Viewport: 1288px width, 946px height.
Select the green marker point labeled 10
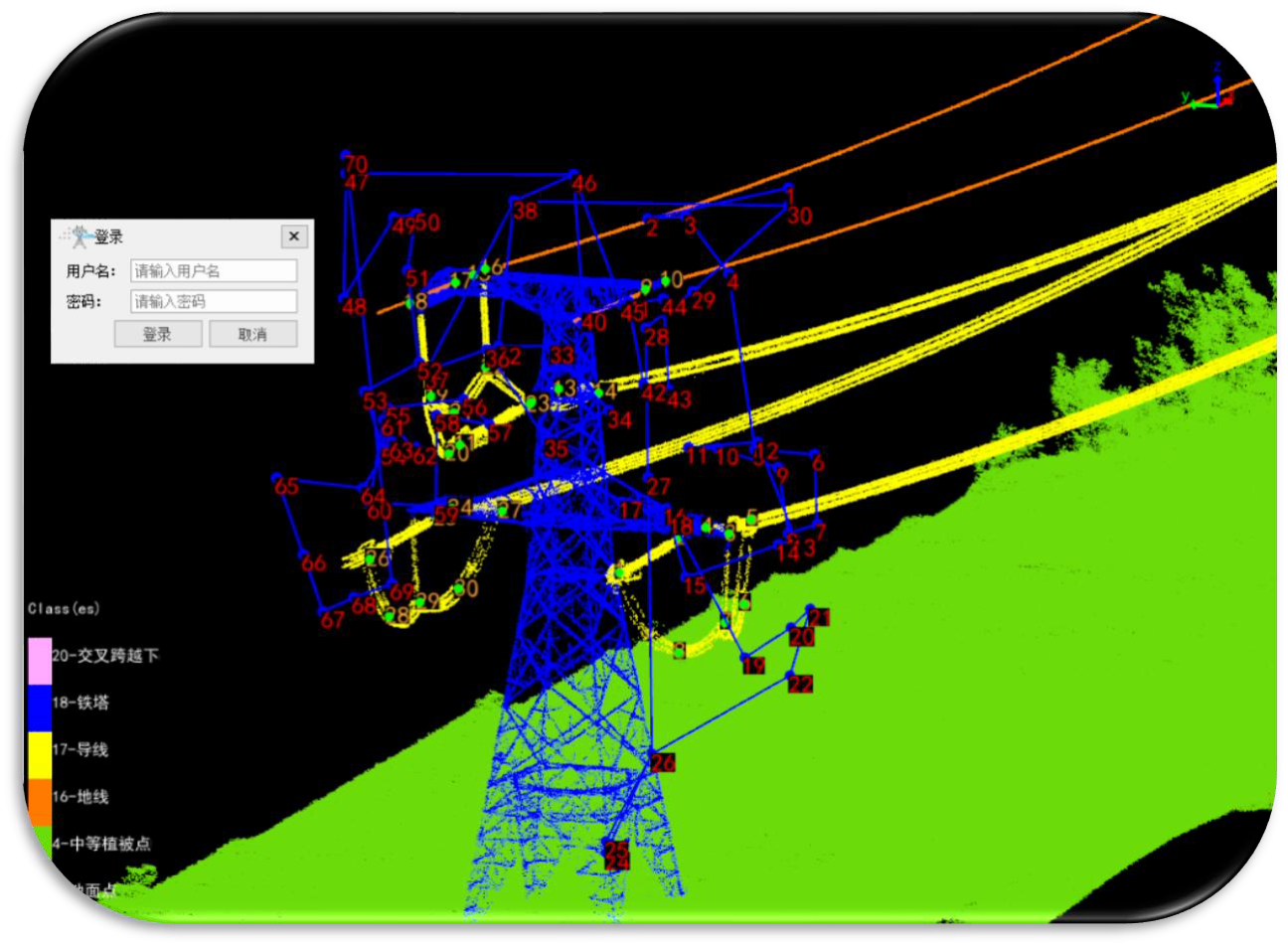(665, 281)
